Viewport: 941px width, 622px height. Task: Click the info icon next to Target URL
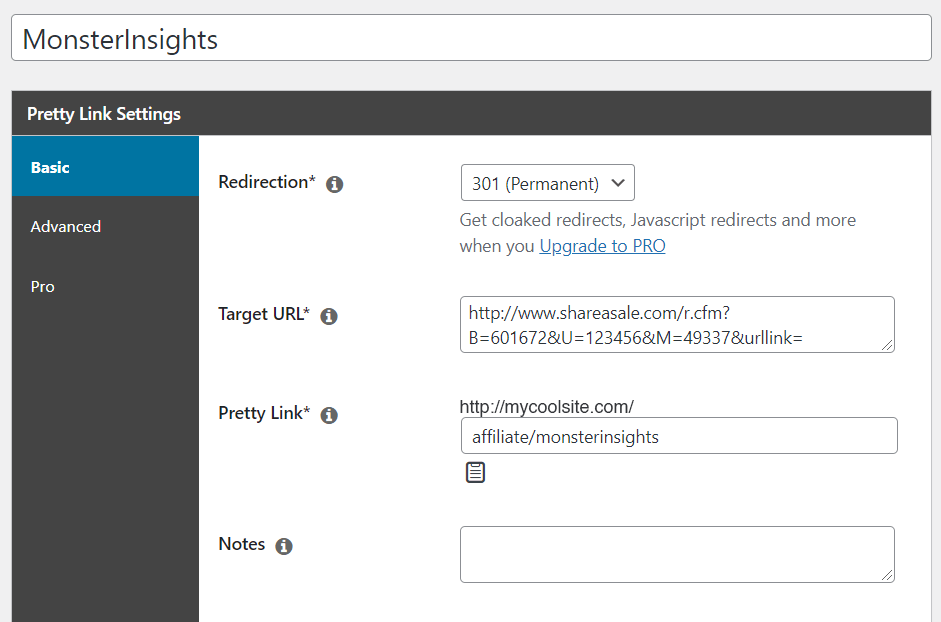point(329,315)
